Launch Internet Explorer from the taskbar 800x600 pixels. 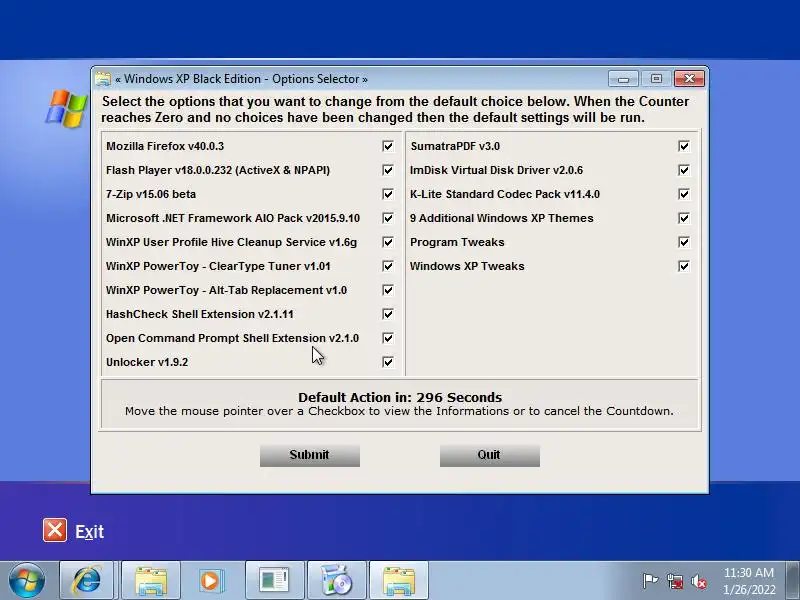(87, 581)
